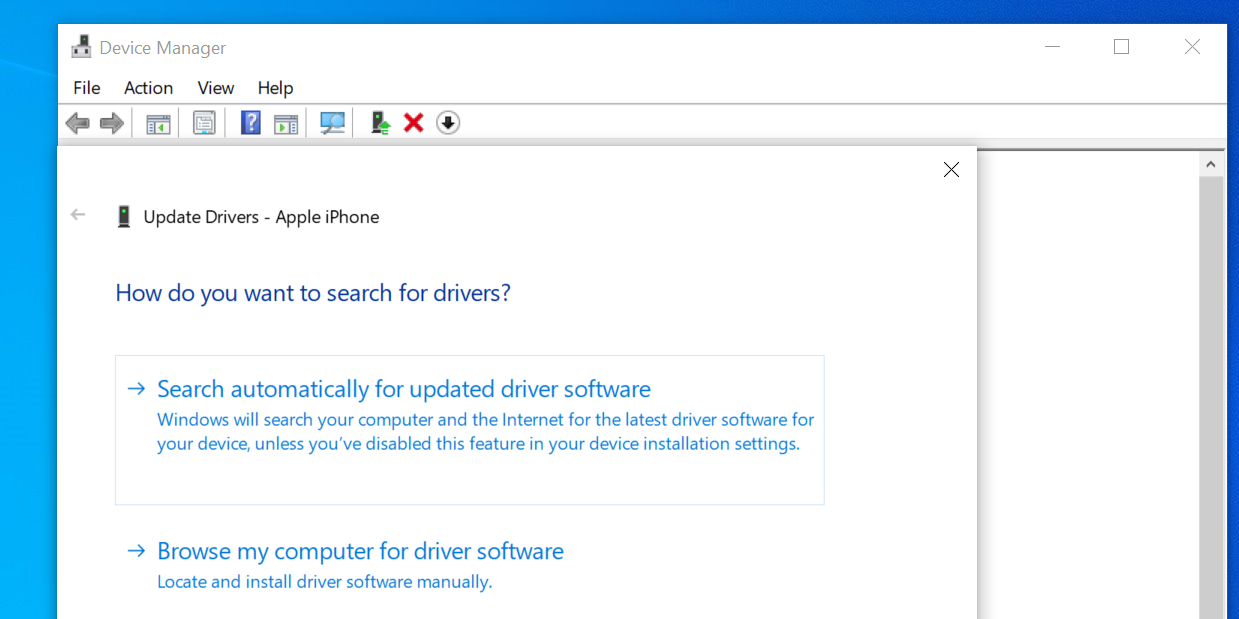Open the File menu

(86, 88)
